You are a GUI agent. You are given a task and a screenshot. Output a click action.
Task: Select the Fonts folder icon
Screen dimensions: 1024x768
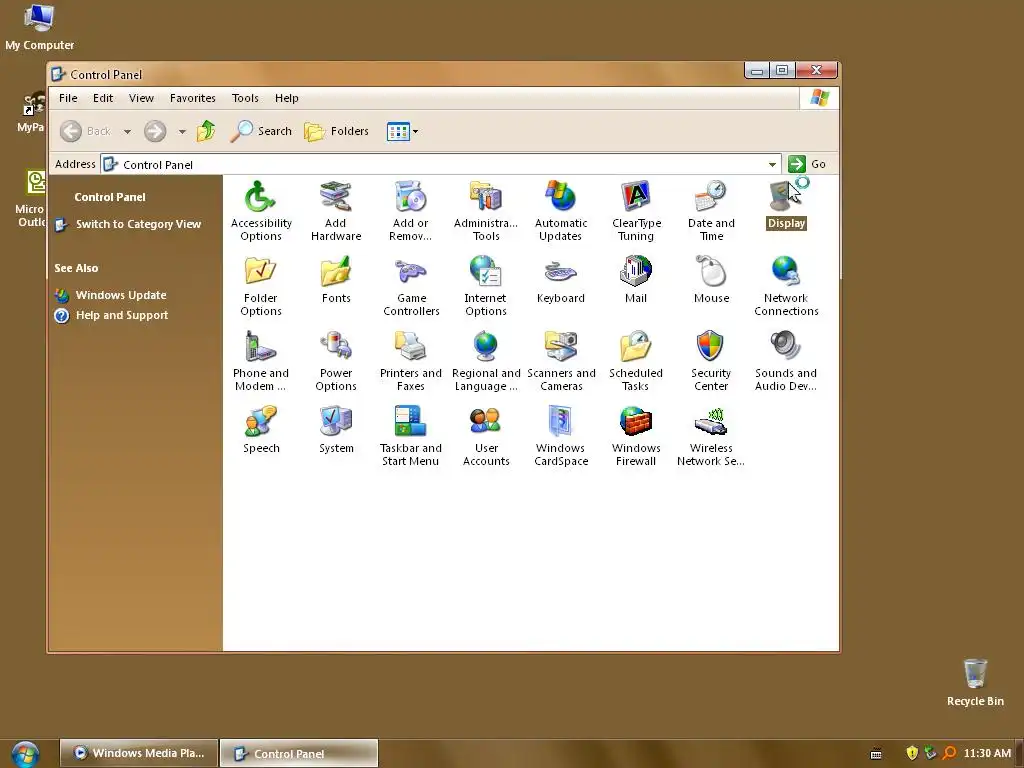(336, 280)
